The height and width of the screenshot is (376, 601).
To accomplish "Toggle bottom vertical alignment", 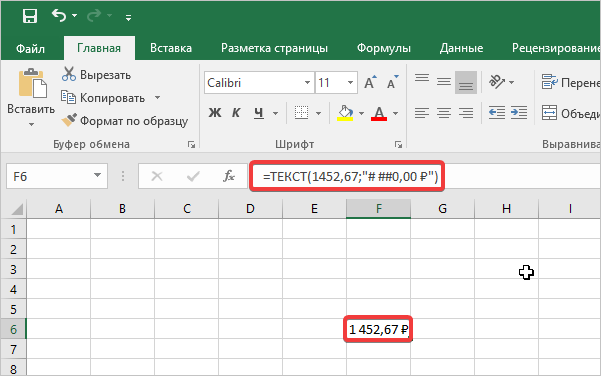I will 466,82.
